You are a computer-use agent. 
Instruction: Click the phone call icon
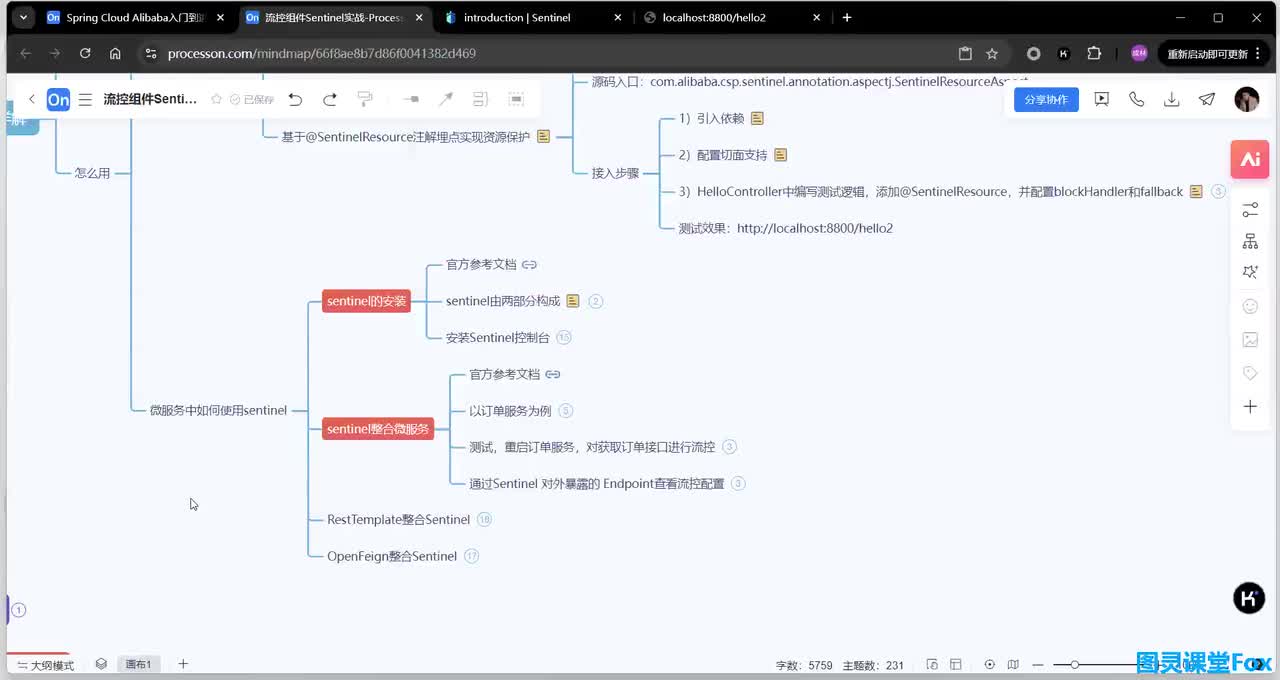coord(1137,99)
